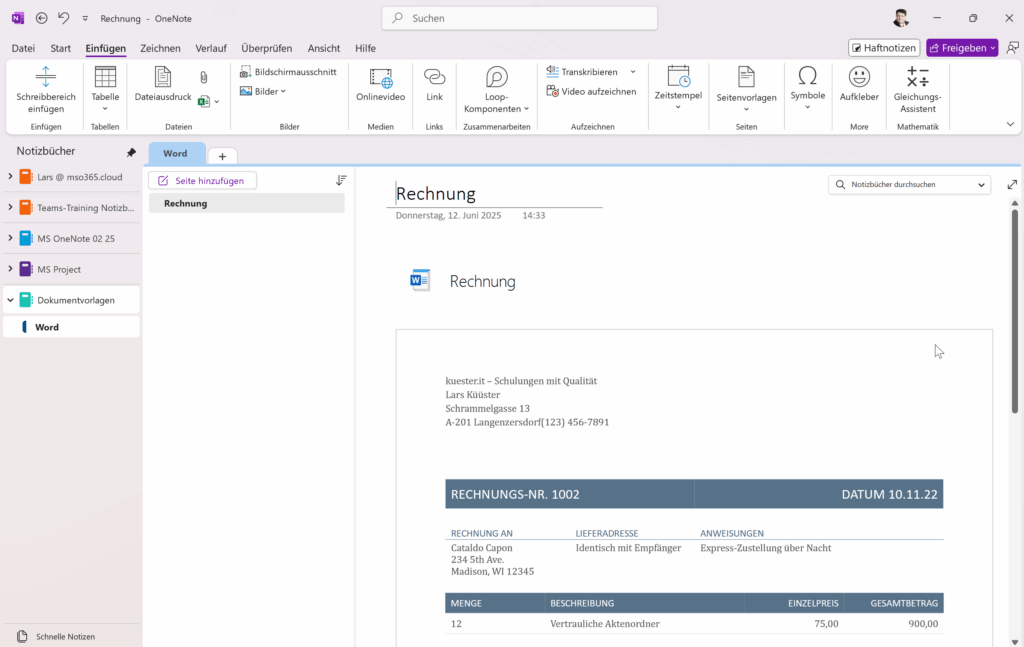Start Transkribieren
Screen dimensions: 1024x647
coord(582,72)
